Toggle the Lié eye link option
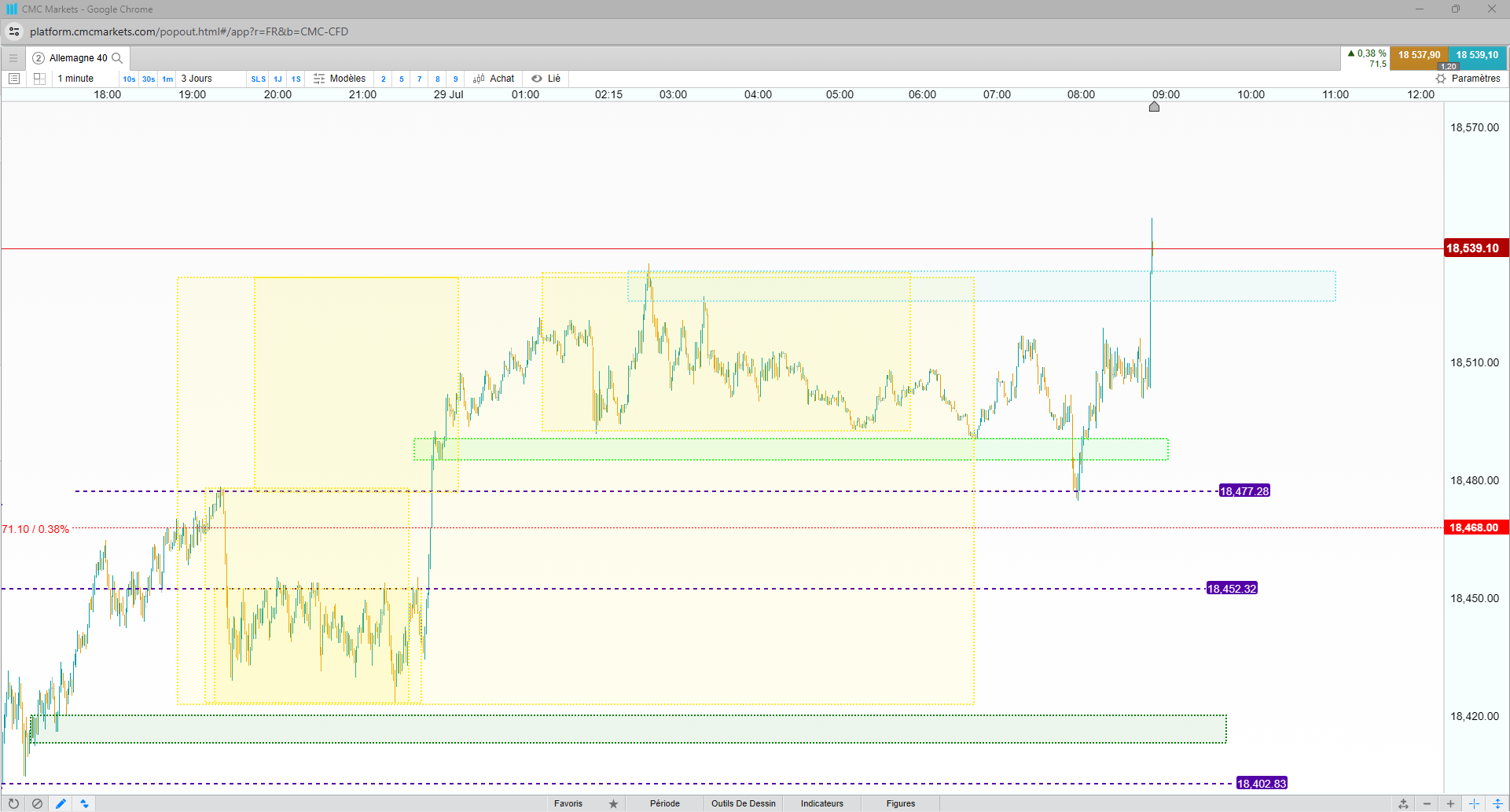The image size is (1510, 812). pyautogui.click(x=546, y=79)
